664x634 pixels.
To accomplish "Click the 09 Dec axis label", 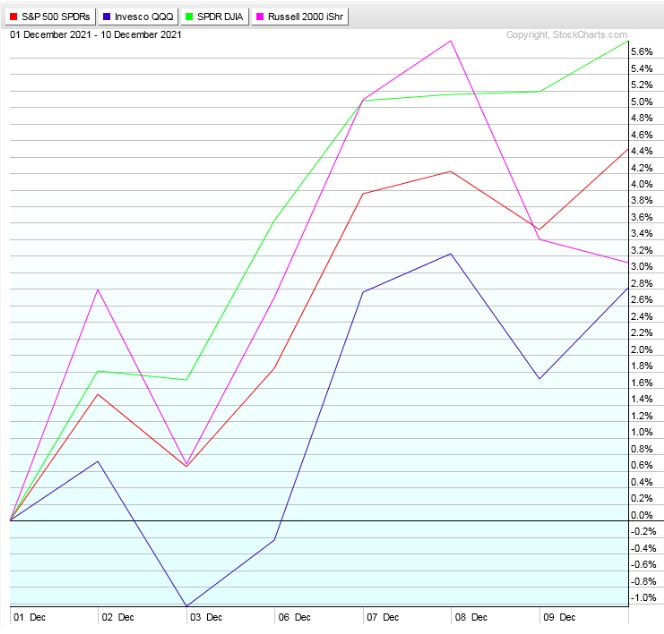I will pos(559,617).
